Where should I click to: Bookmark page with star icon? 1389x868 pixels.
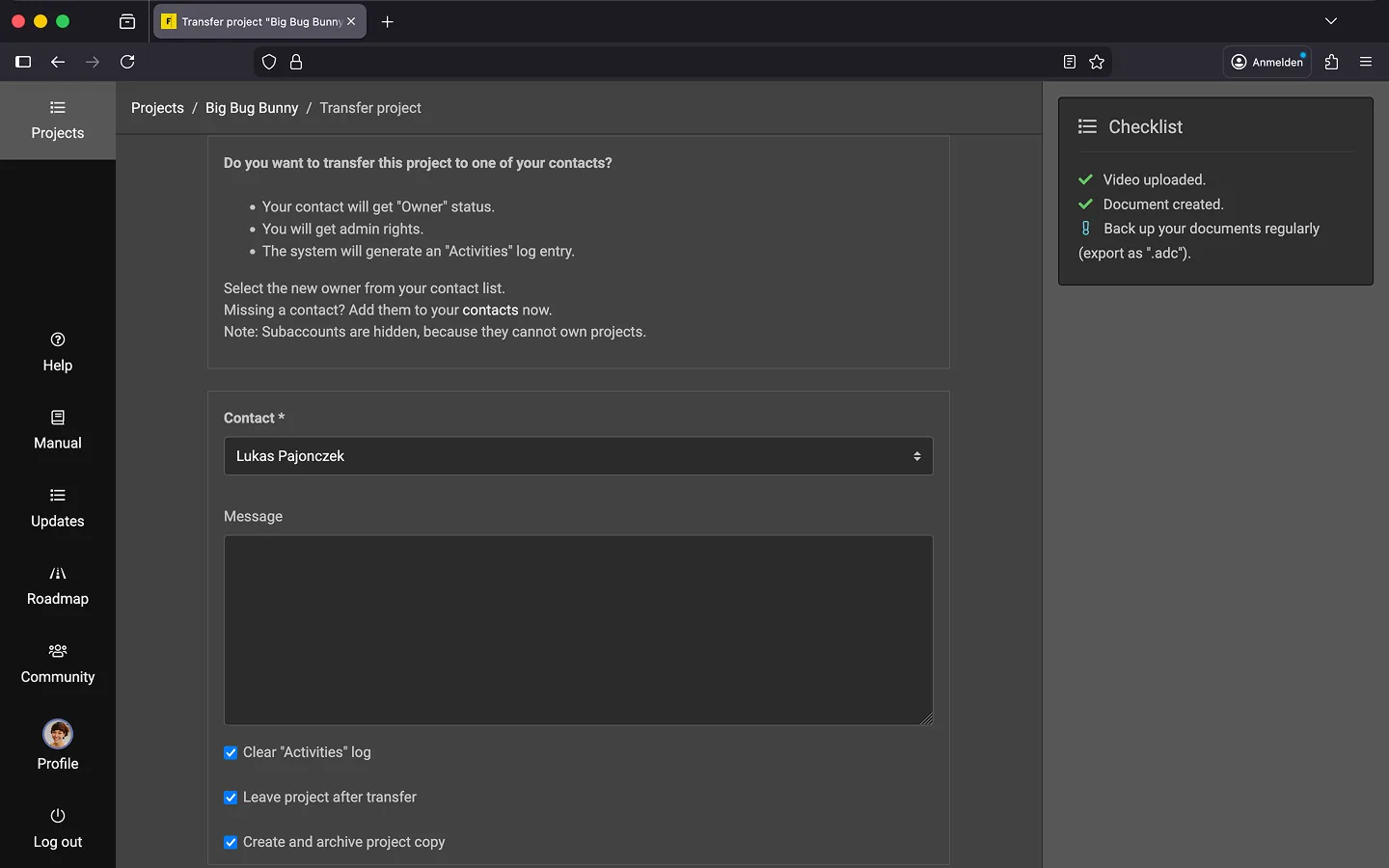click(x=1097, y=62)
